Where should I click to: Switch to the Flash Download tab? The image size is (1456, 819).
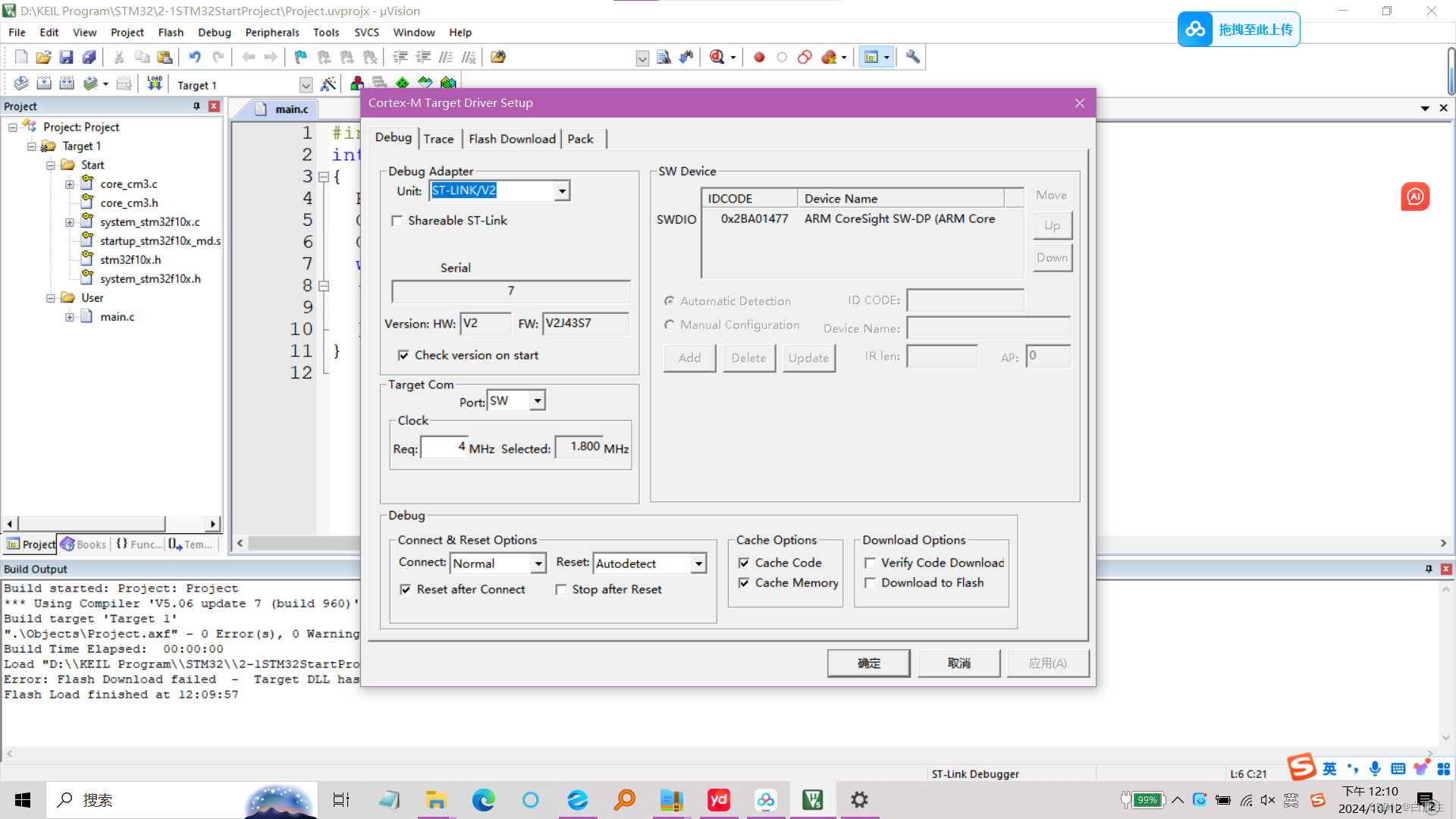click(x=512, y=139)
